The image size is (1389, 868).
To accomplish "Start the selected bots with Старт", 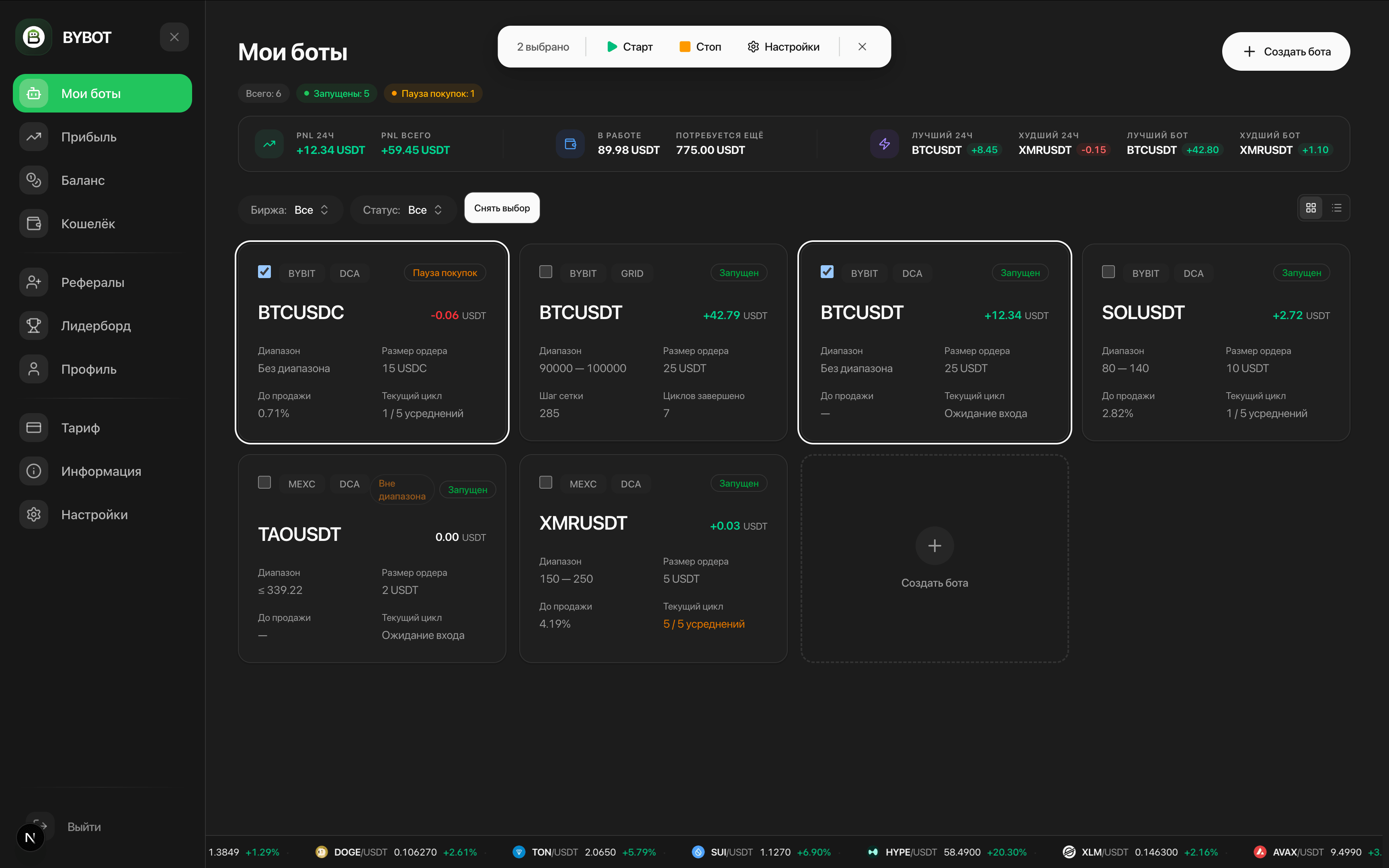I will click(x=630, y=47).
